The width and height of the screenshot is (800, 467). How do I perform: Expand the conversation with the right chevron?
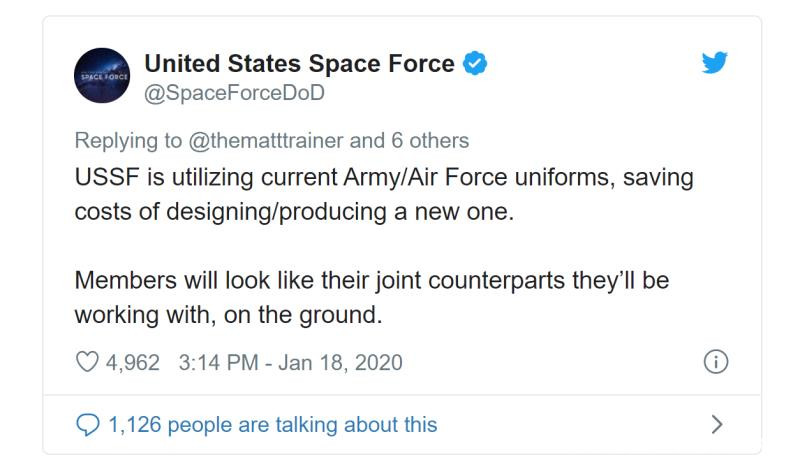pos(715,425)
